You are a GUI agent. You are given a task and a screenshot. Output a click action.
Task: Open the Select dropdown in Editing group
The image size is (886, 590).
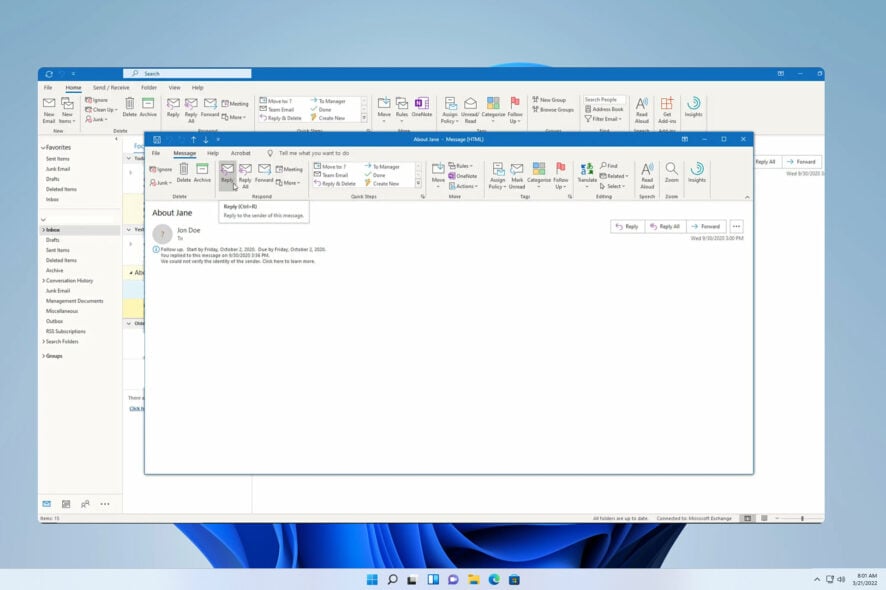tap(613, 186)
